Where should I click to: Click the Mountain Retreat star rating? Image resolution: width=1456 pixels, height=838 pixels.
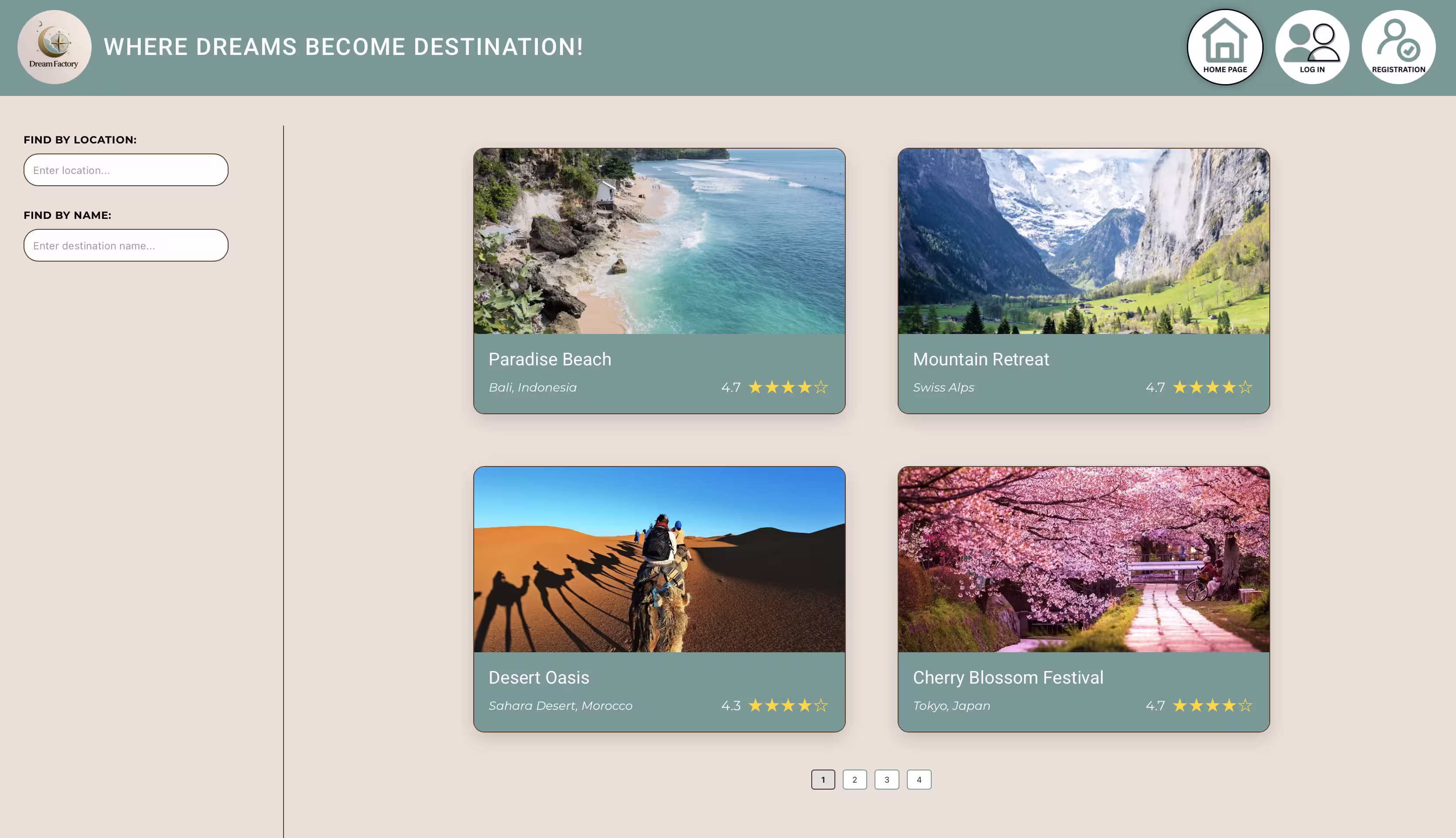1212,387
